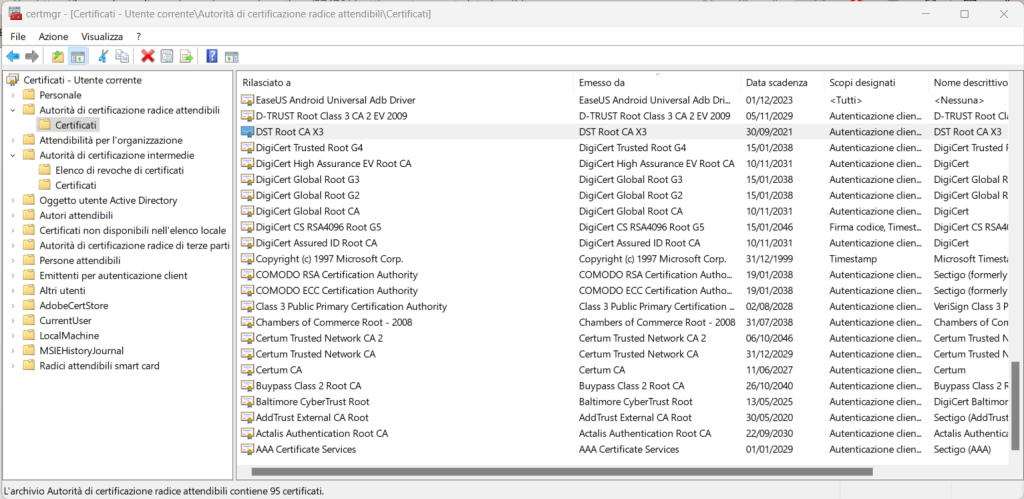The image size is (1024, 499).
Task: Select Autorità di certificazione radice di terze parti
Action: click(x=135, y=246)
